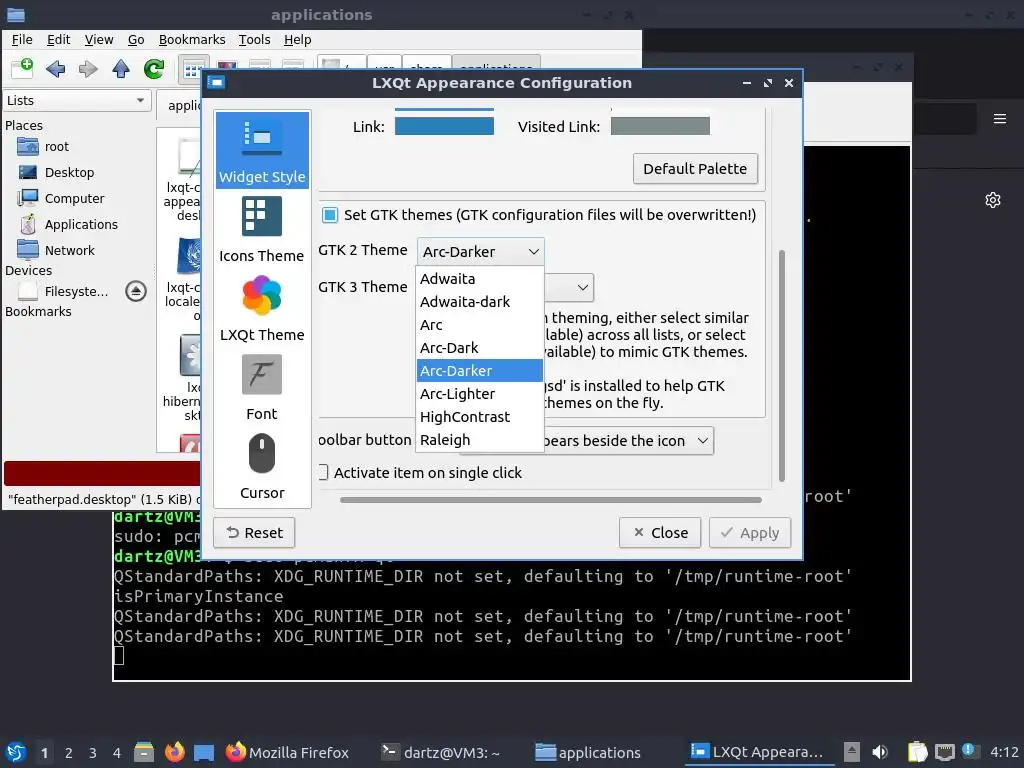1024x768 pixels.
Task: Toggle Activate item on single click
Action: point(323,472)
